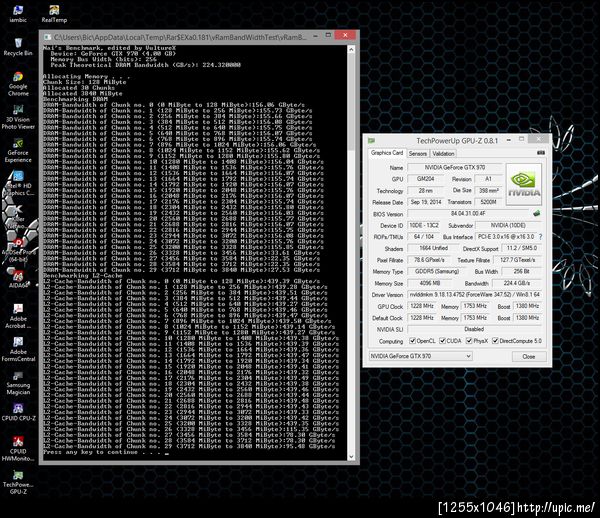Click the console window title bar icon
Screen dimensions: 600x518
[47, 37]
